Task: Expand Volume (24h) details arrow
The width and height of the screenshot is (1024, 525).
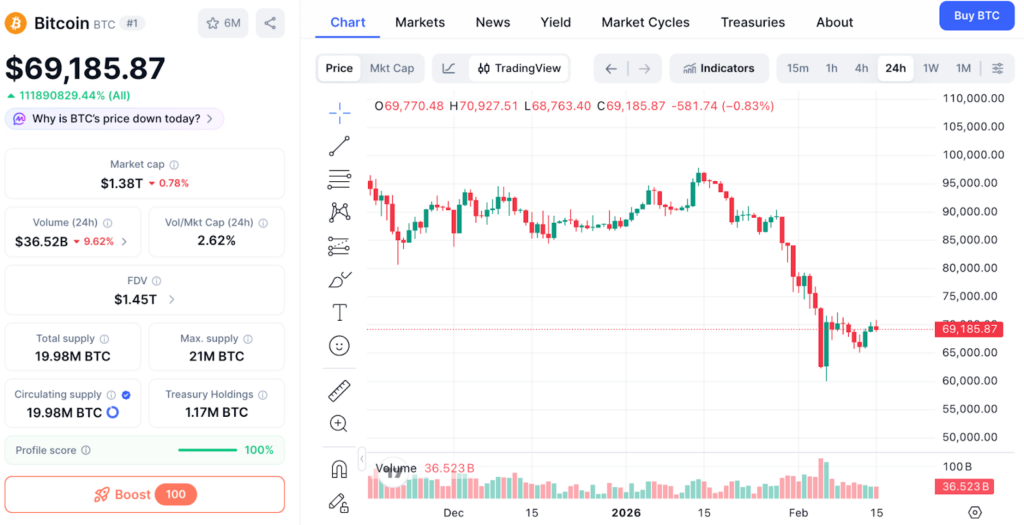Action: pyautogui.click(x=124, y=241)
